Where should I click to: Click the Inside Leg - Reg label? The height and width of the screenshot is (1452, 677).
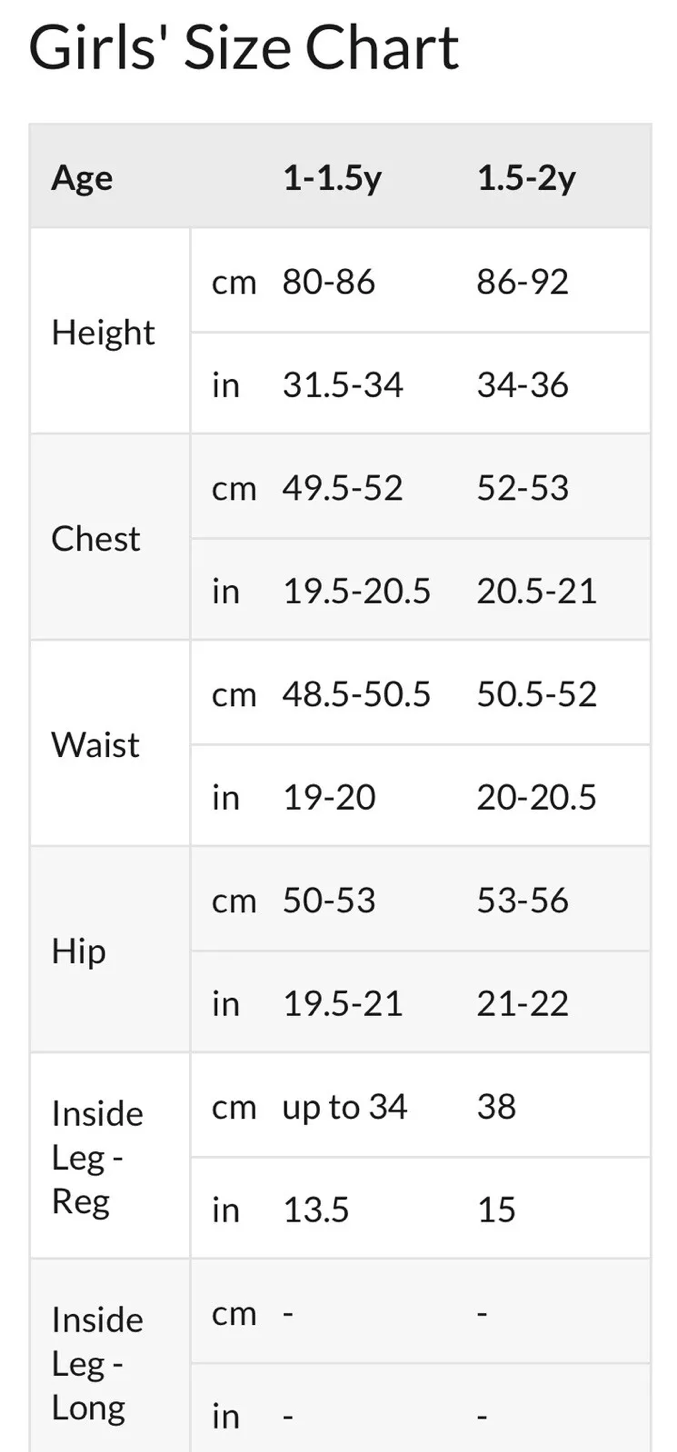point(97,1157)
